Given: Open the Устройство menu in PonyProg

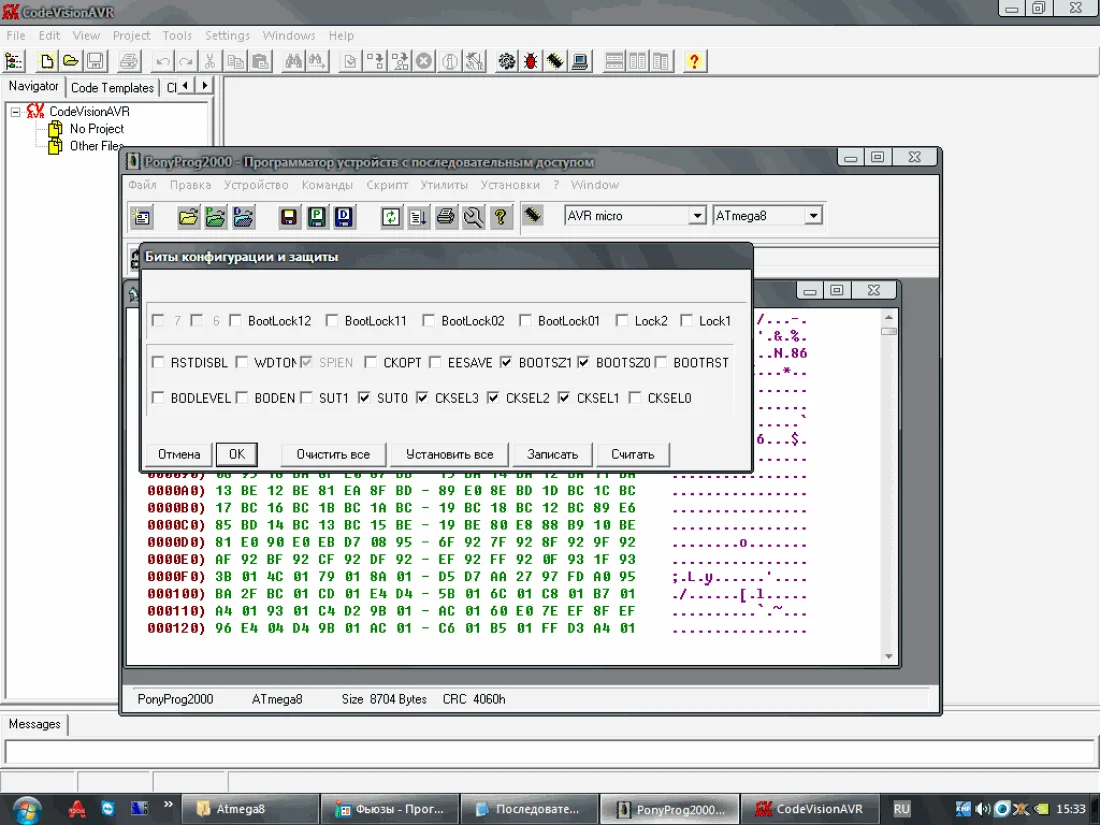Looking at the screenshot, I should point(256,185).
